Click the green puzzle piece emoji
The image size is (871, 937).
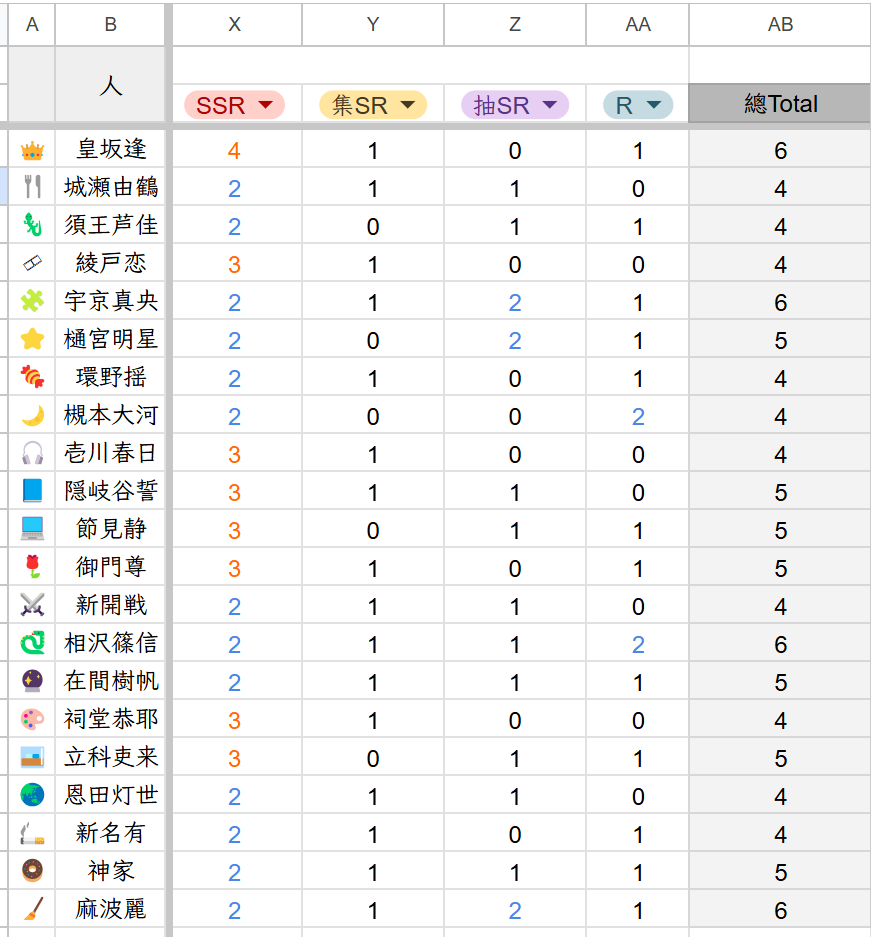(32, 301)
